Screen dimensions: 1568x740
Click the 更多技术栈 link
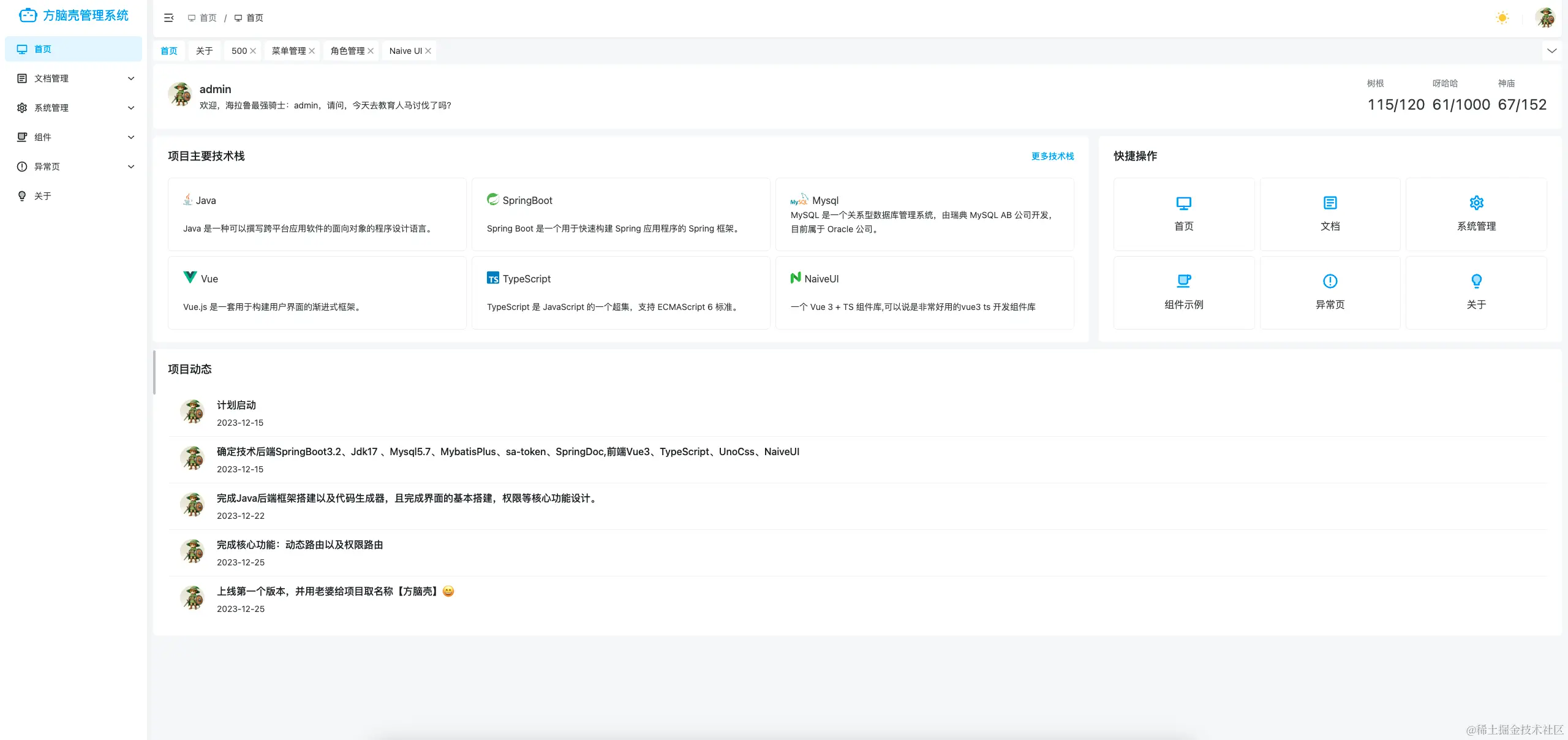pyautogui.click(x=1052, y=156)
